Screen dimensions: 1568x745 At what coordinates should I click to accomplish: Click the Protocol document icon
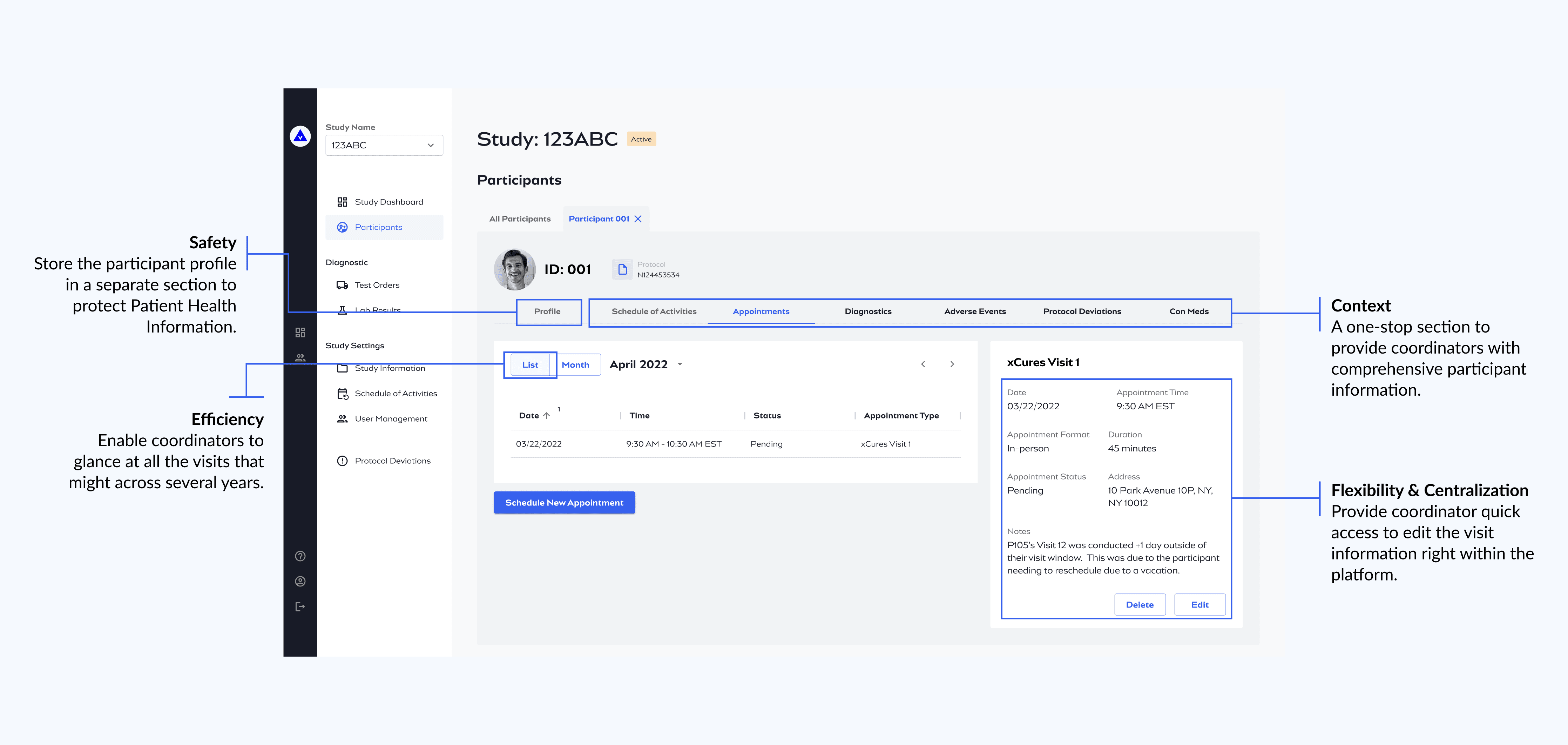pos(622,269)
